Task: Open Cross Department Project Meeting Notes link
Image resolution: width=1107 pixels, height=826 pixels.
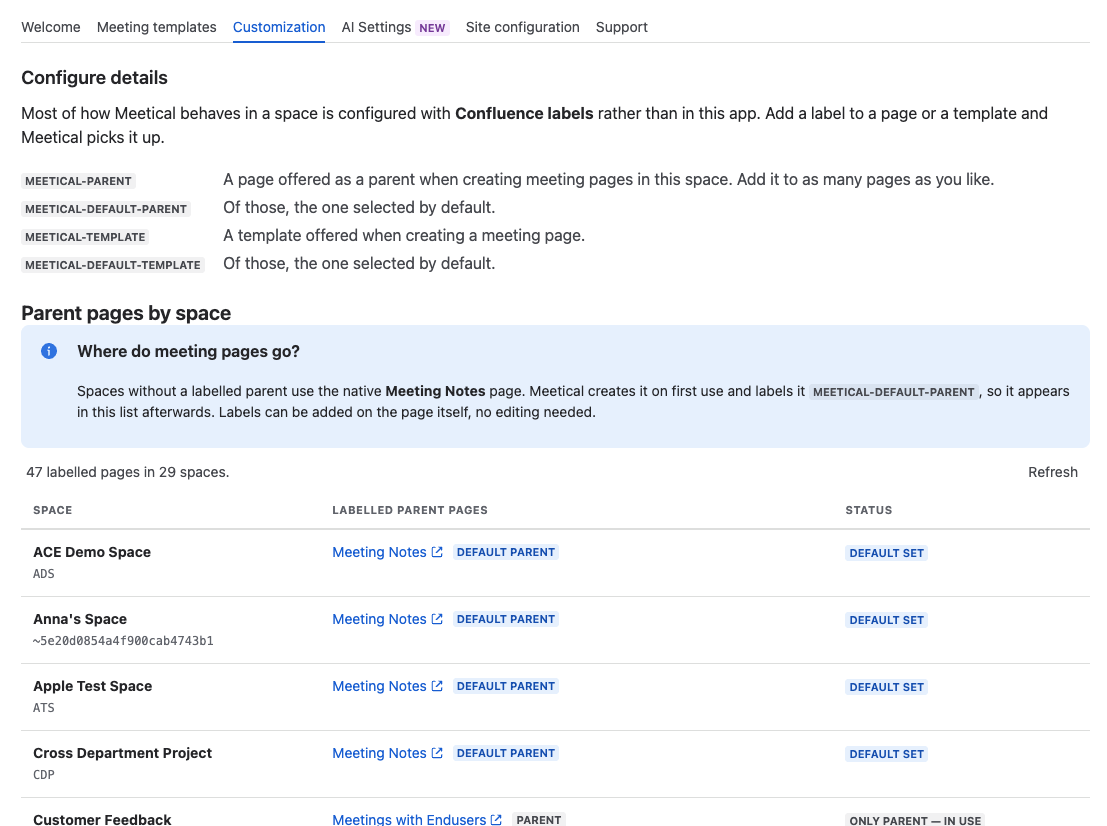Action: [379, 753]
